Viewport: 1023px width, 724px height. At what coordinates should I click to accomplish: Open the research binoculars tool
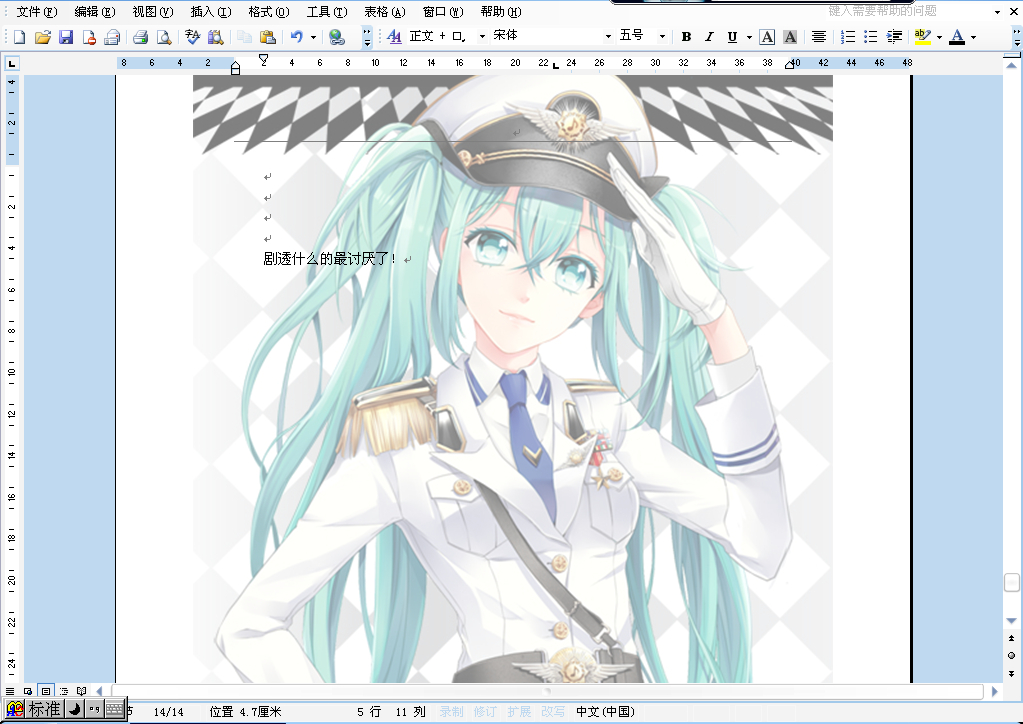pos(215,37)
